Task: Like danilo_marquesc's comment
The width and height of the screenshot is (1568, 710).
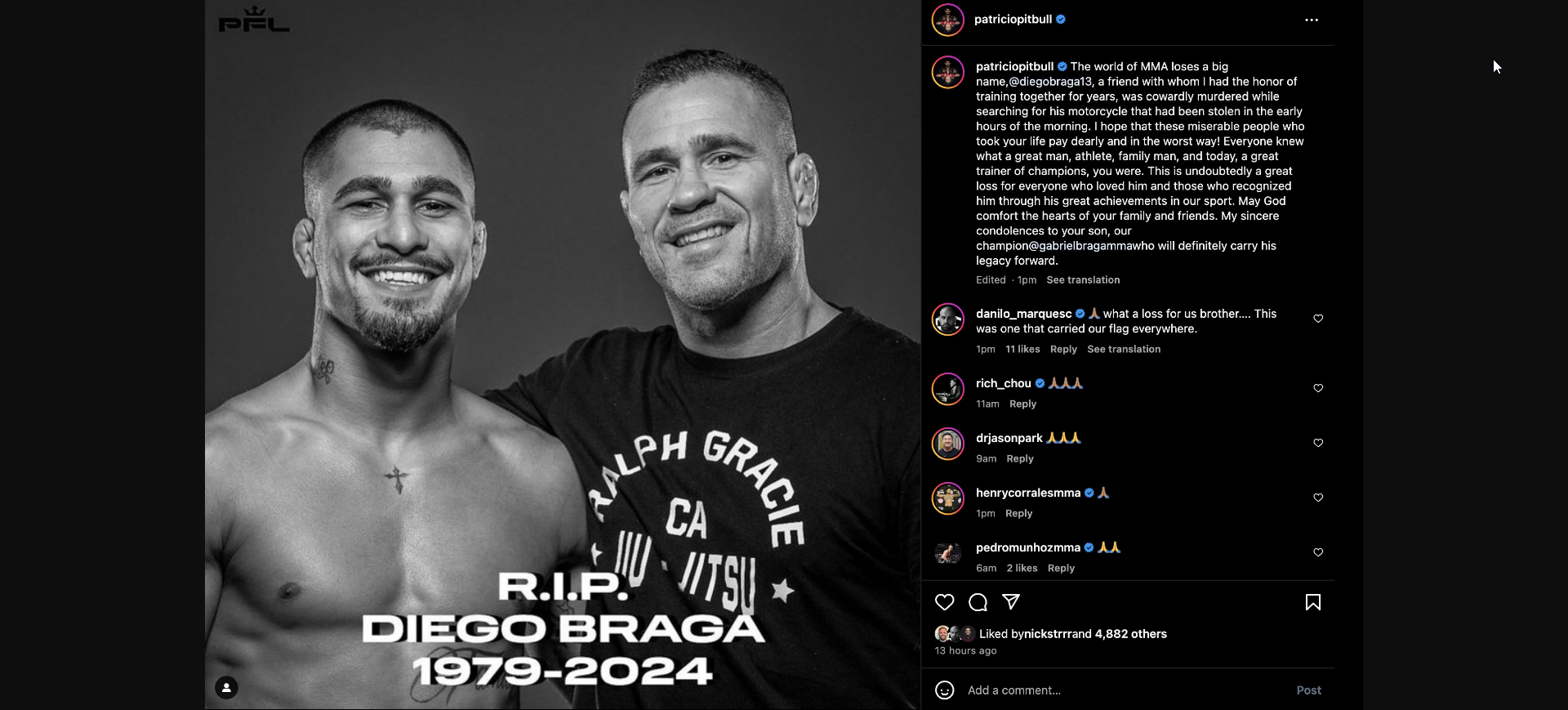Action: pyautogui.click(x=1318, y=319)
